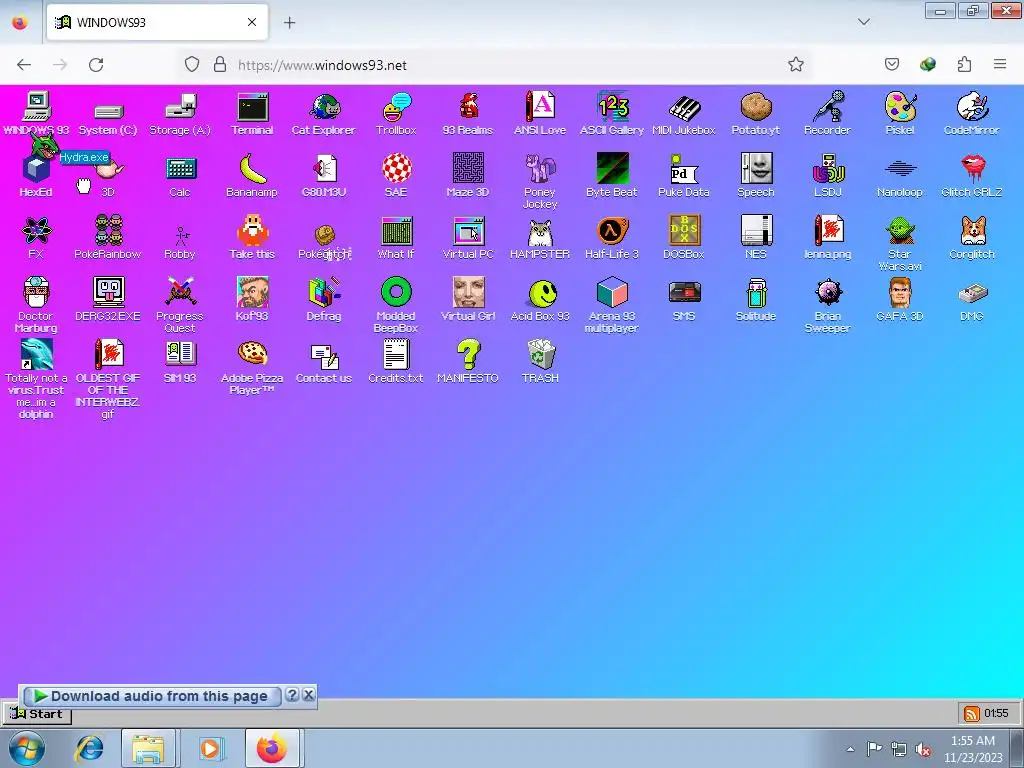This screenshot has width=1024, height=768.
Task: Launch the Piskel palette icon
Action: pyautogui.click(x=899, y=107)
